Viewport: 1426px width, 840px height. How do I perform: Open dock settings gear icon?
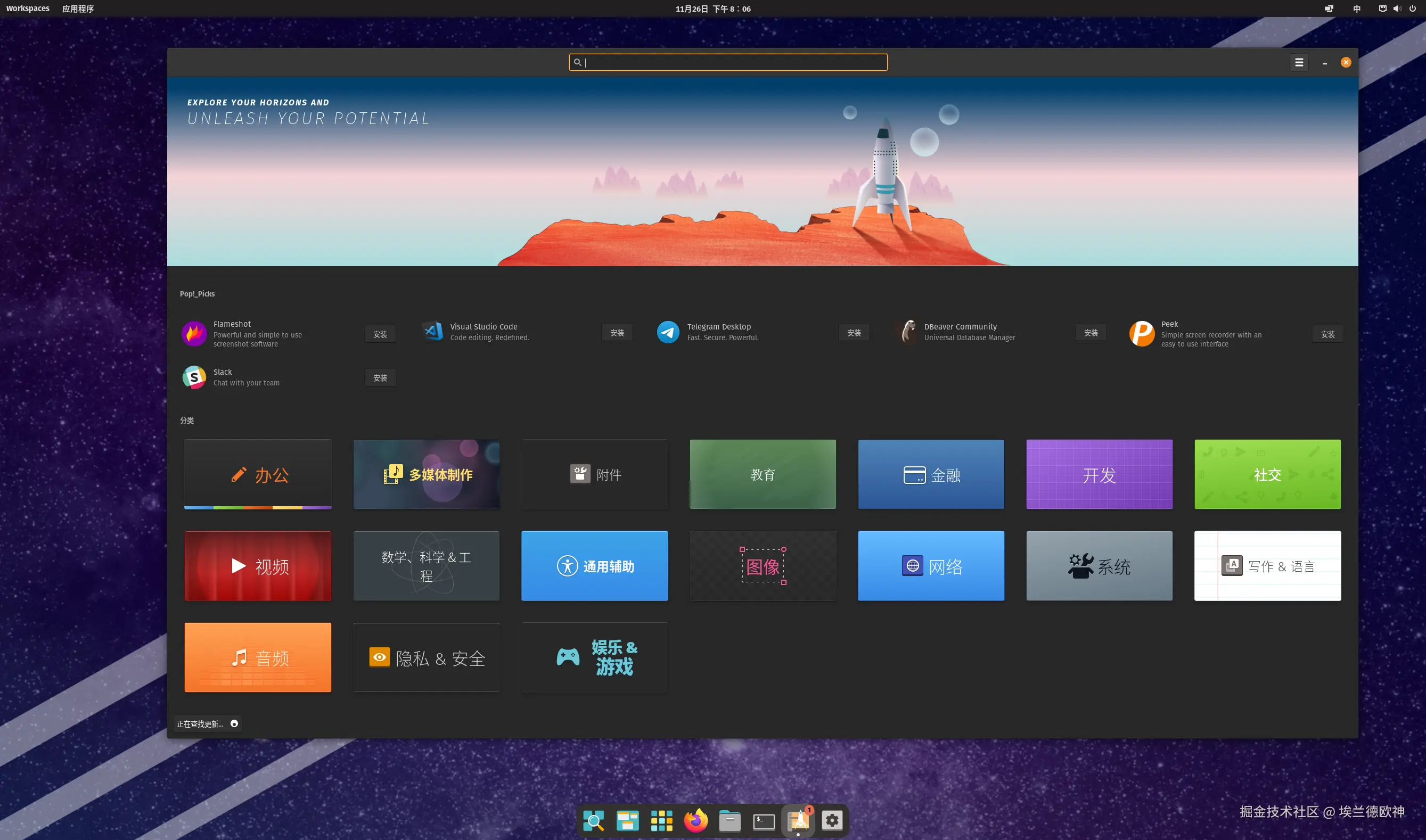(832, 820)
